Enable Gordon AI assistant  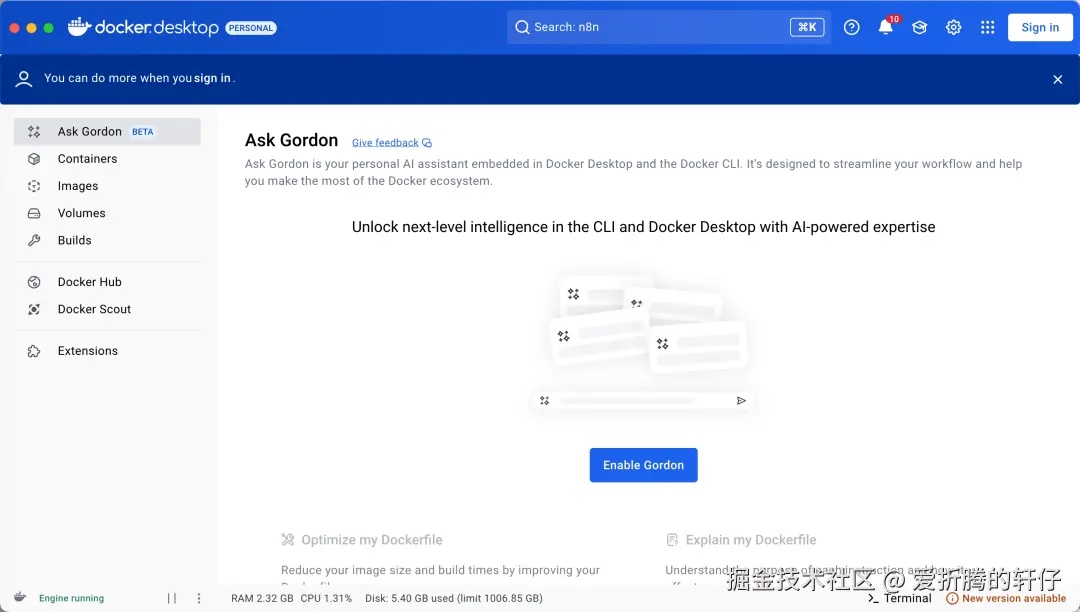[643, 464]
